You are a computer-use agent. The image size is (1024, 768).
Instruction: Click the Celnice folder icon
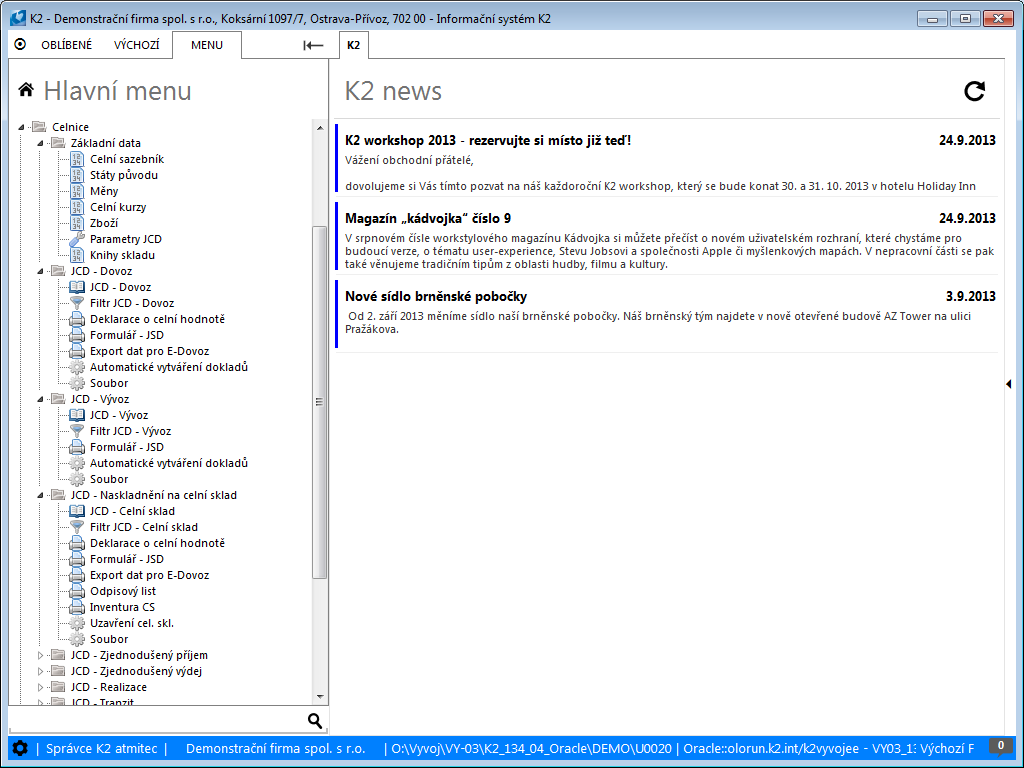(39, 127)
